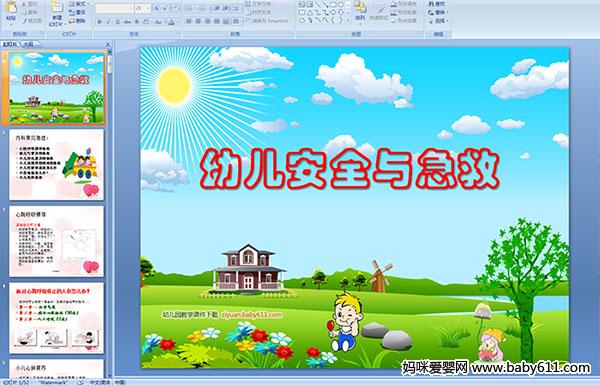Viewport: 600px width, 385px height.
Task: Click the Paste clipboard icon
Action: click(x=11, y=10)
